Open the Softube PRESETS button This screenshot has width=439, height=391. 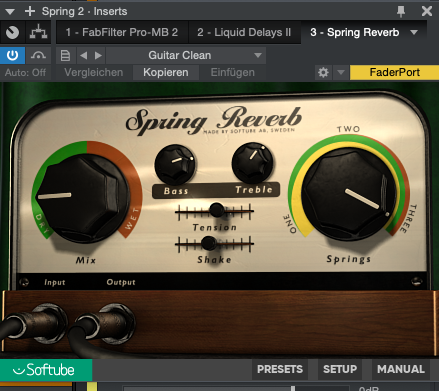pyautogui.click(x=280, y=369)
